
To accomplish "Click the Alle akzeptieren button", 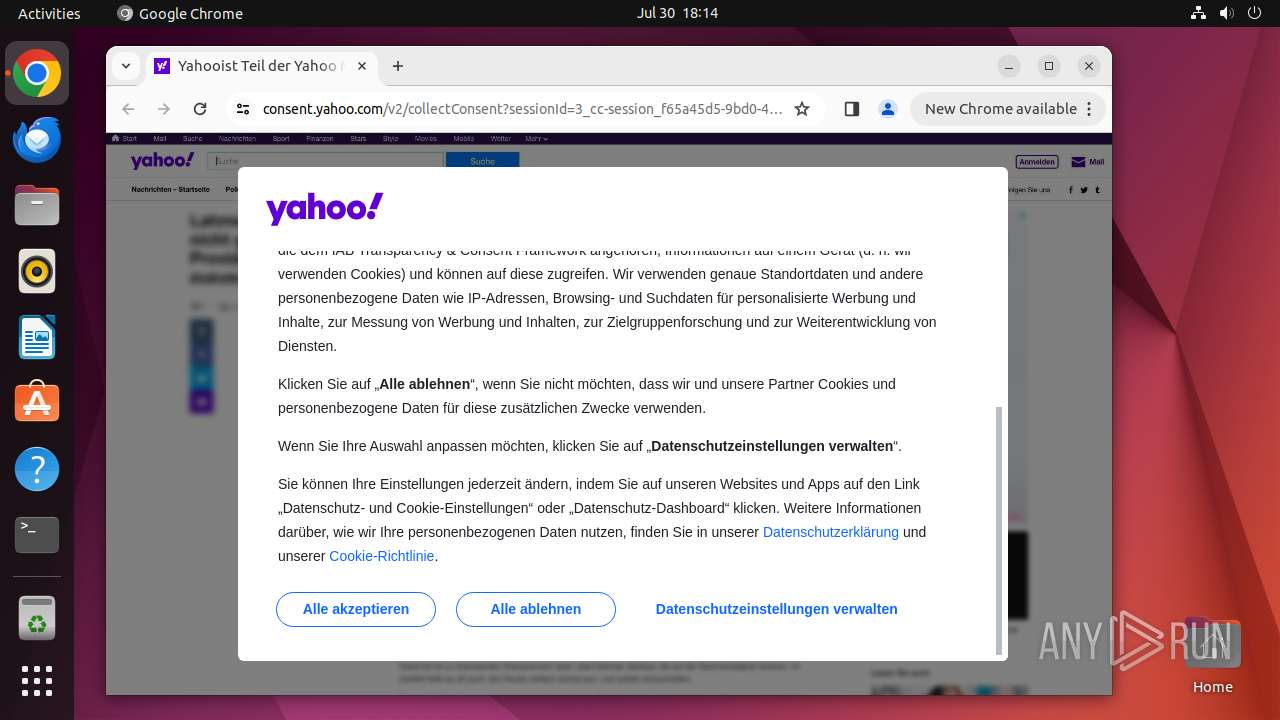I will pyautogui.click(x=356, y=609).
